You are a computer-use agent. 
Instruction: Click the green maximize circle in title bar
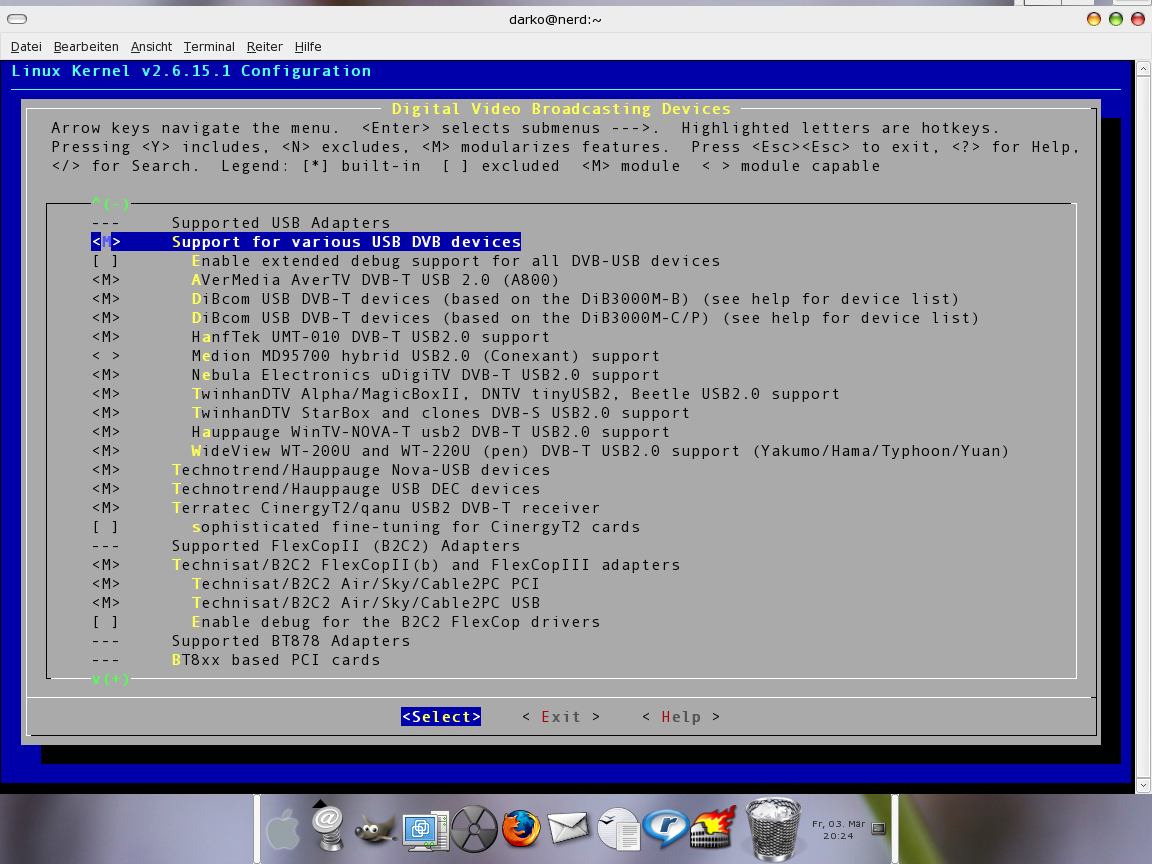click(1115, 19)
